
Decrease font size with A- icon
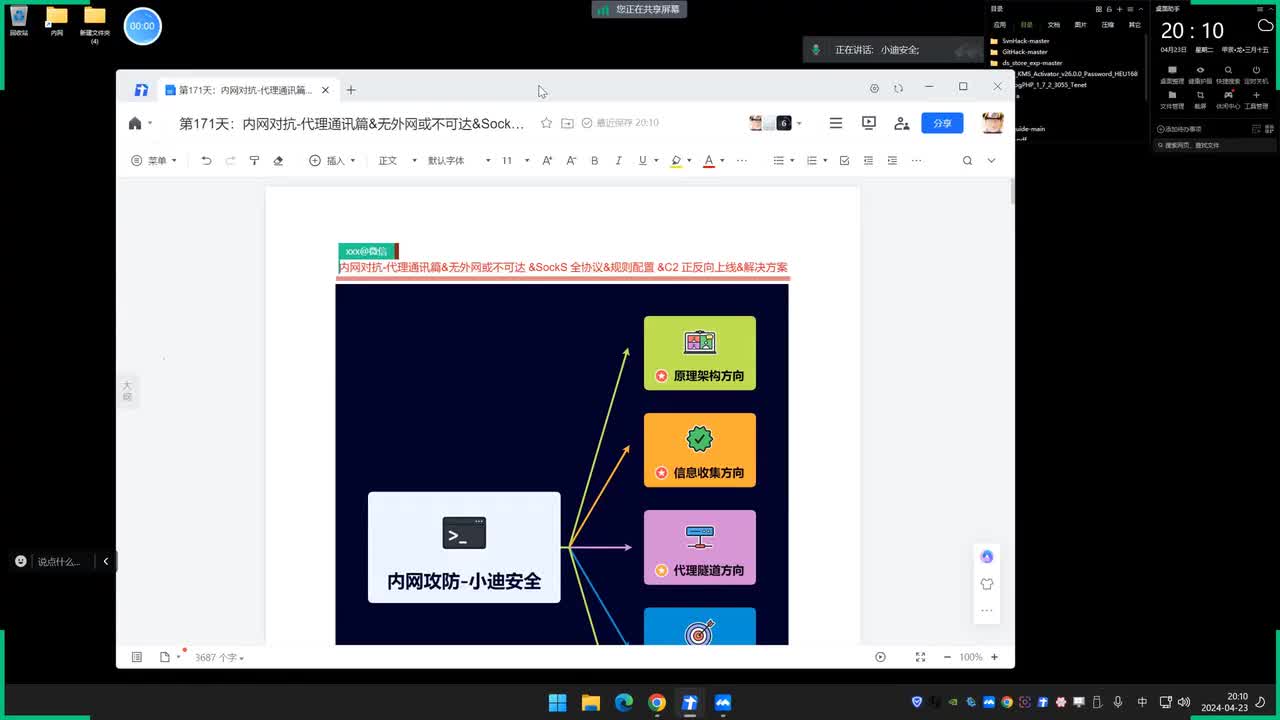pos(571,160)
